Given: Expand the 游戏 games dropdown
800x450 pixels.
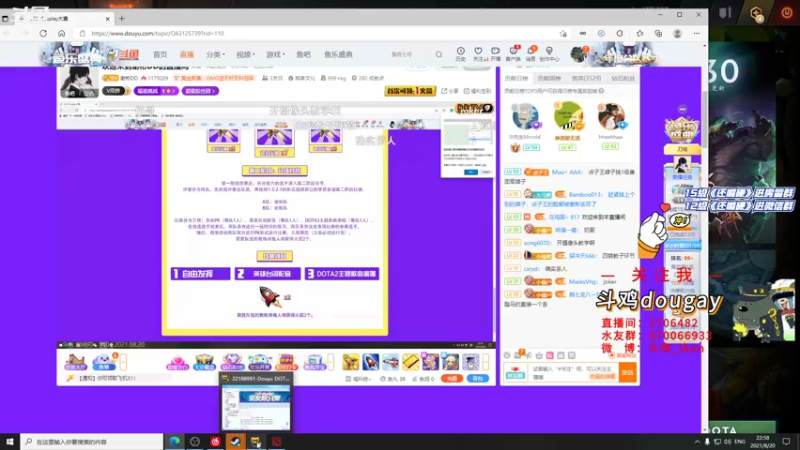Looking at the screenshot, I should (275, 54).
